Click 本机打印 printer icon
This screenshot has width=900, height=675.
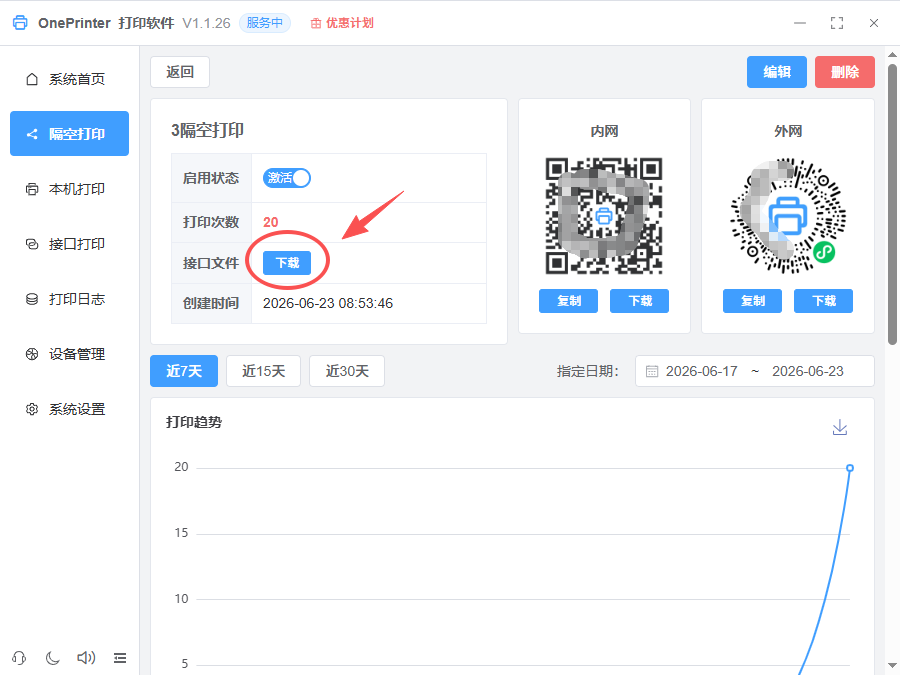tap(32, 189)
